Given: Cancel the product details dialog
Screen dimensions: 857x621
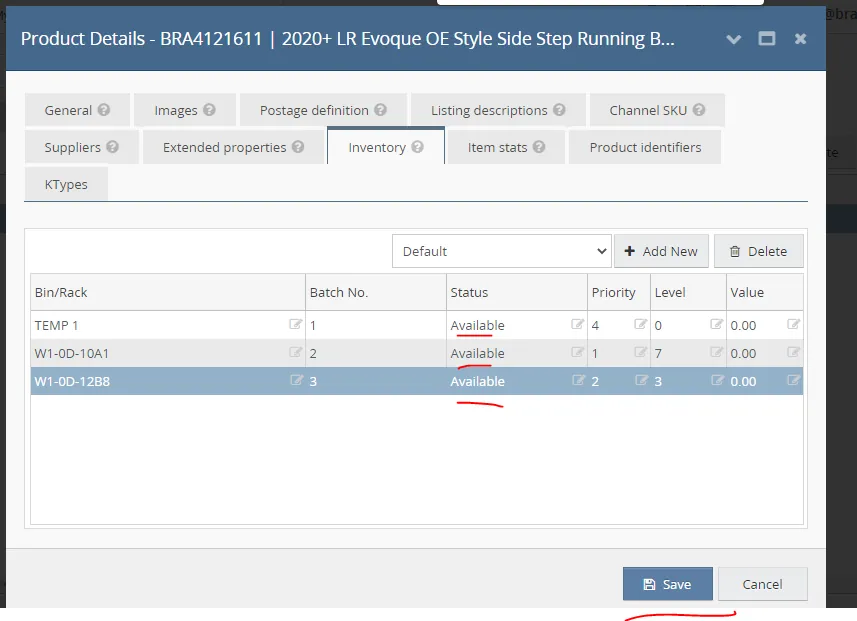Looking at the screenshot, I should [762, 584].
